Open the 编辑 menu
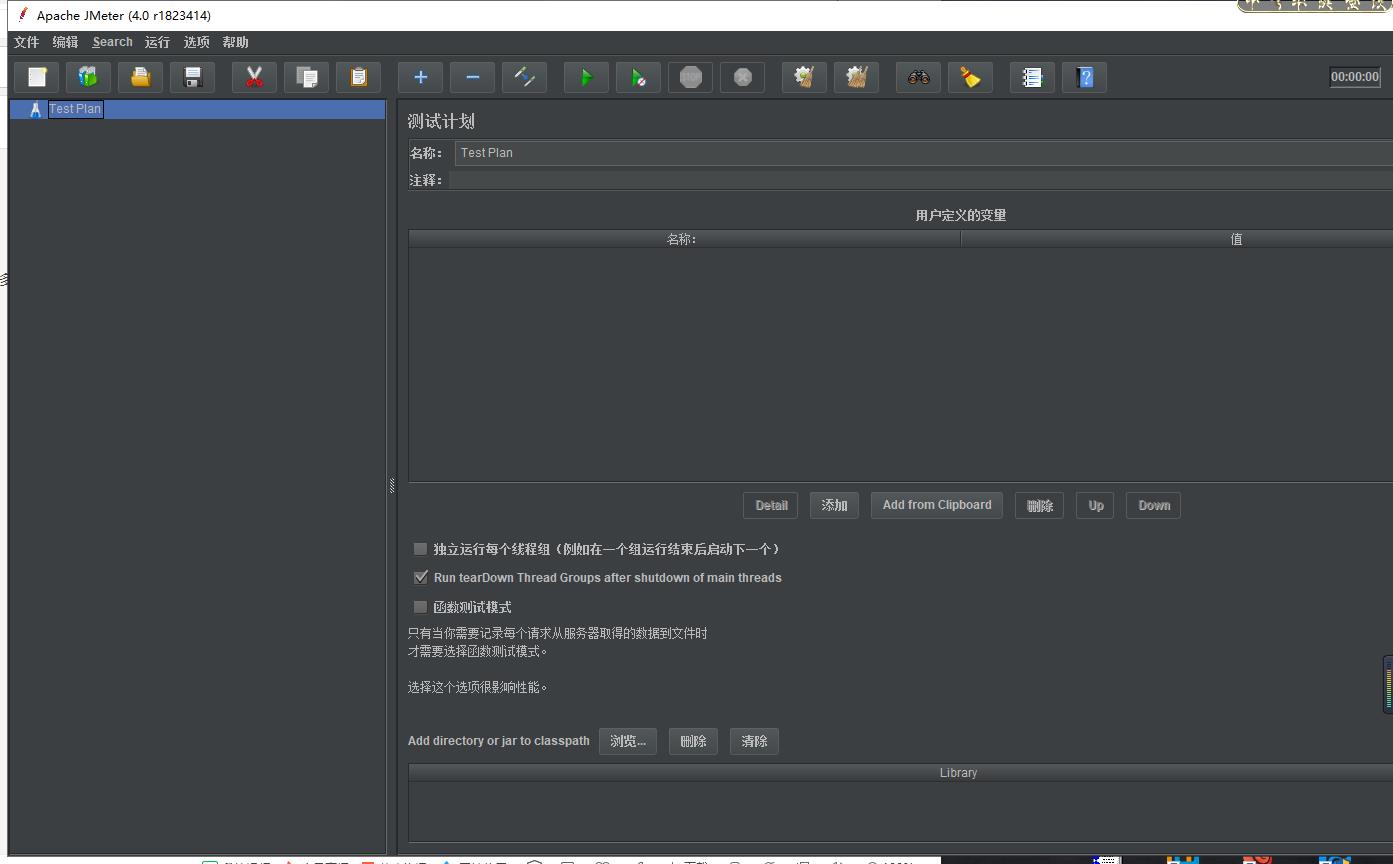Screen dimensions: 1393x864 [x=65, y=42]
